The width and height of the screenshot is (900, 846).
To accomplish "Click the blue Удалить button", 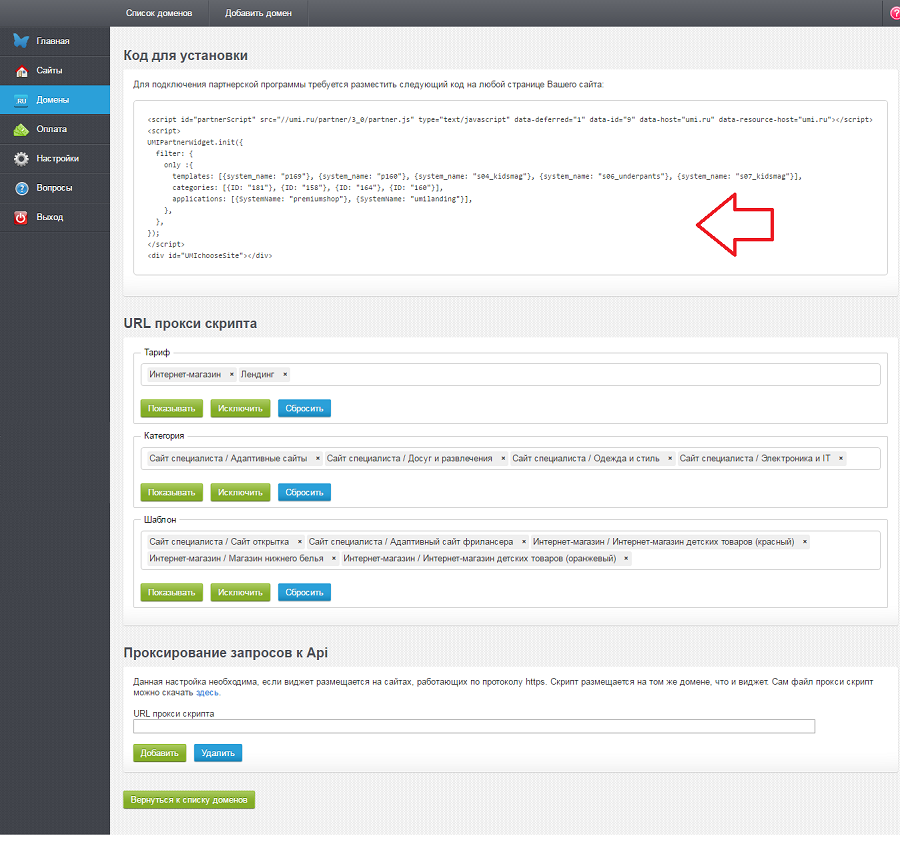I will tap(218, 752).
